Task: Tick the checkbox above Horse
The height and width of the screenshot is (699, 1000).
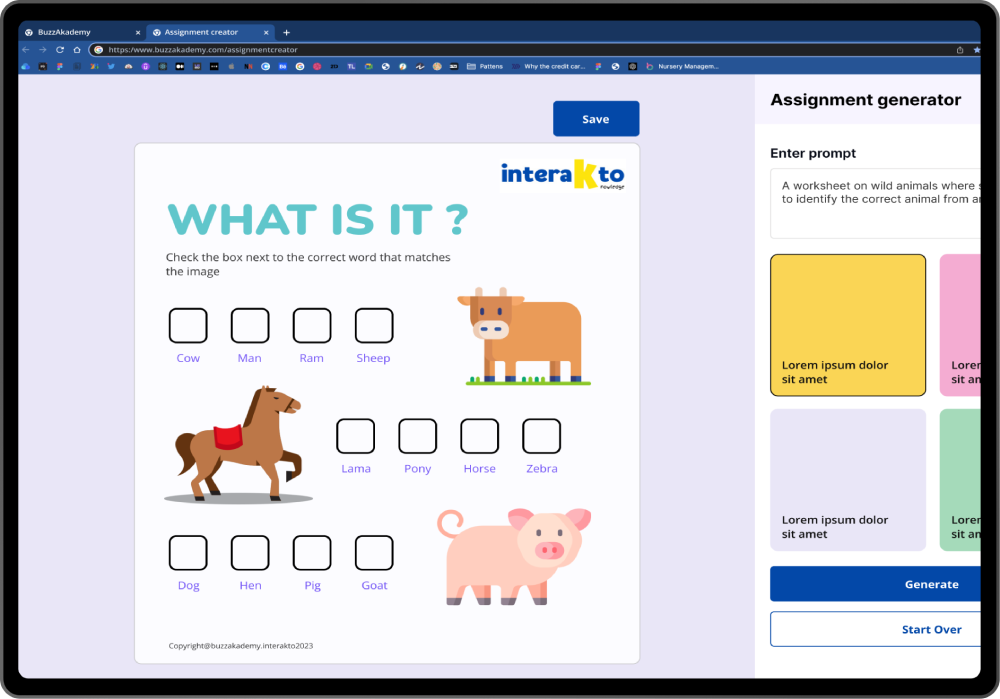Action: tap(479, 436)
